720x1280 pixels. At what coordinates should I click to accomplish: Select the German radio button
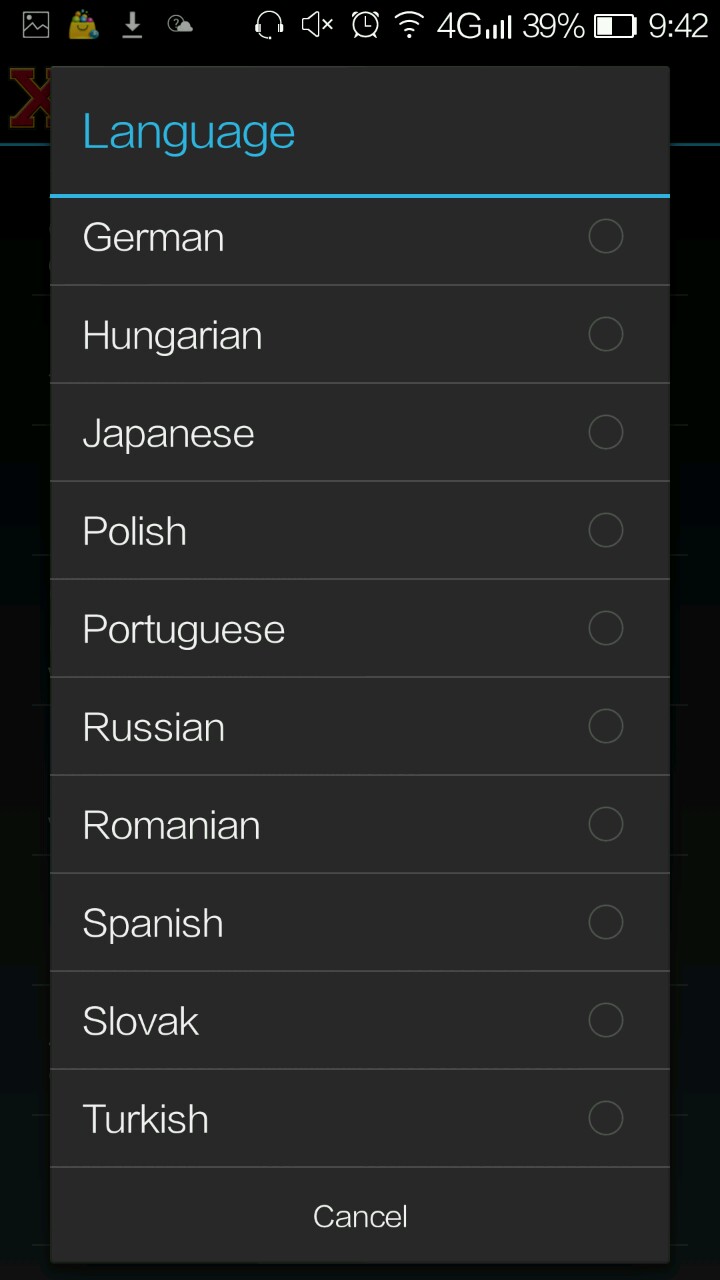coord(605,237)
